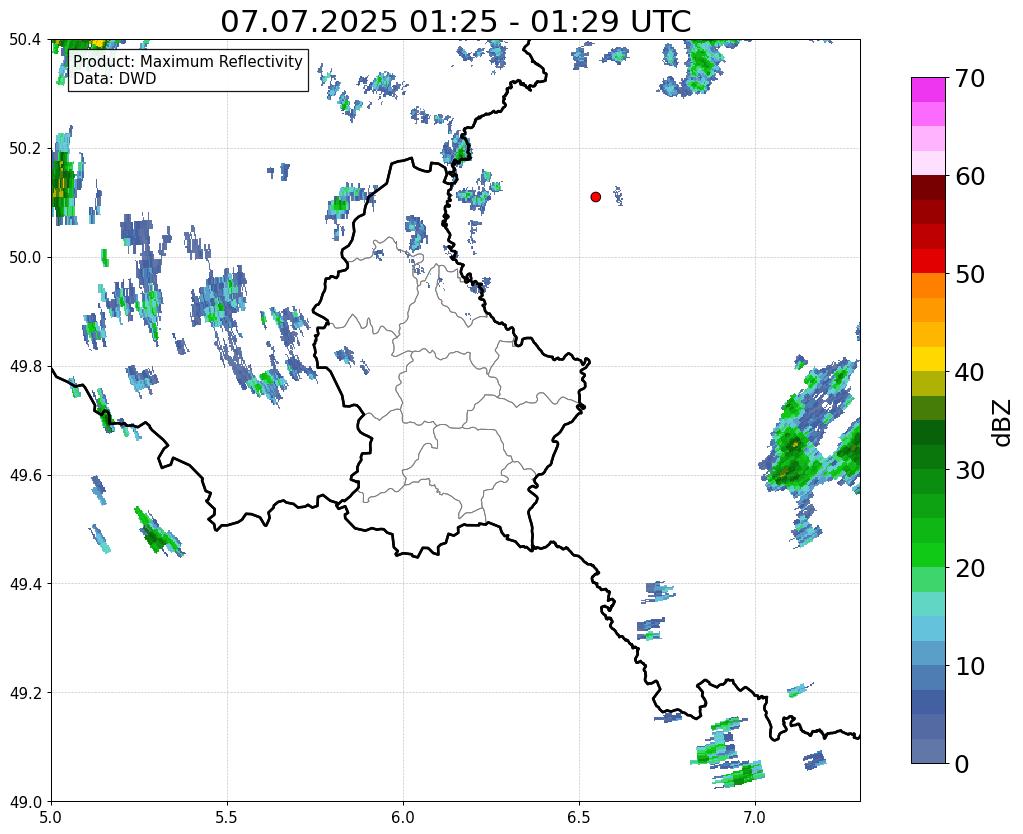This screenshot has height=834, width=1023.
Task: Pick the bright green 20 dBZ colorbar segment
Action: 928,555
